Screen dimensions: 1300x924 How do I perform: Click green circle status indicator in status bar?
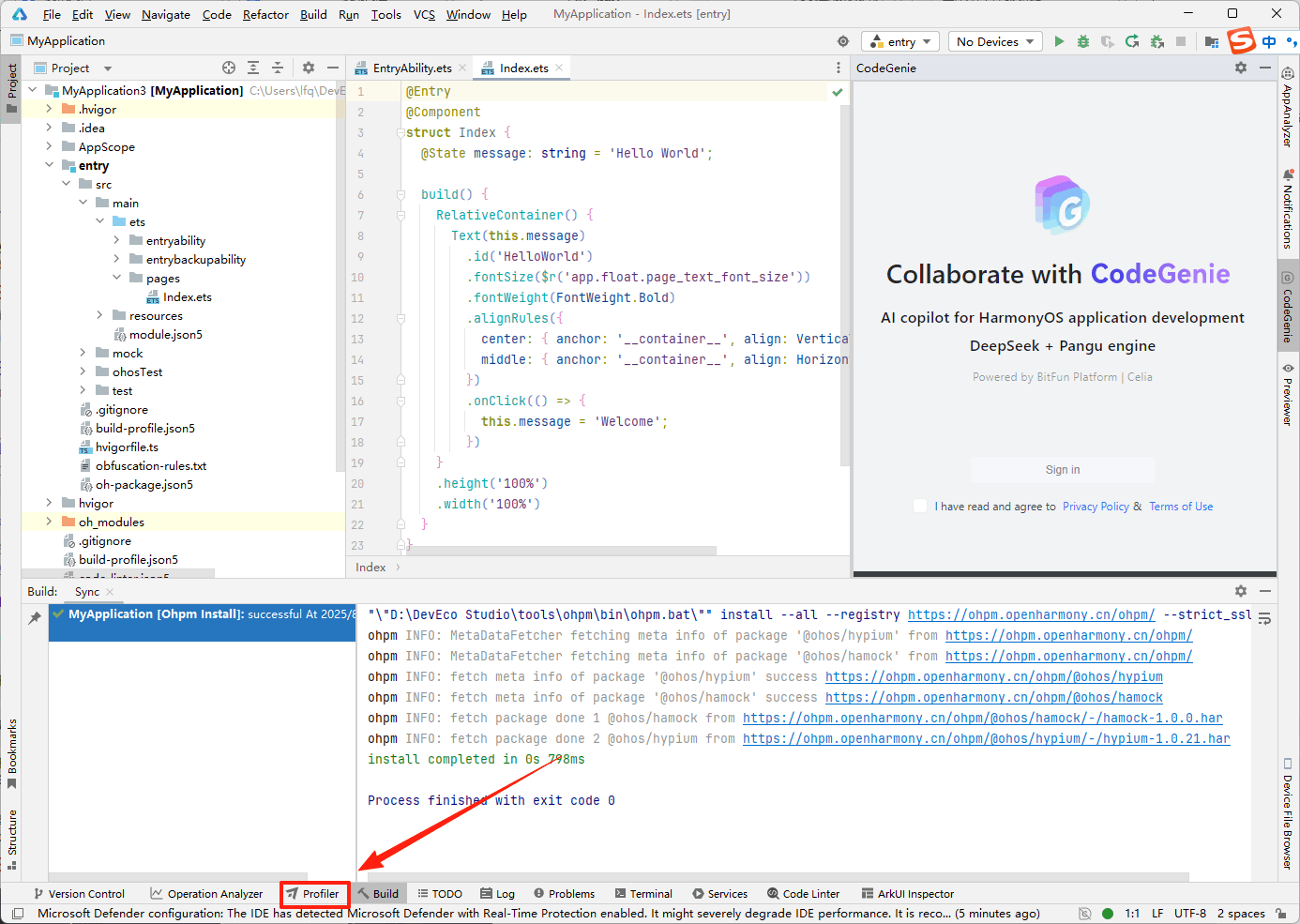[x=1108, y=913]
